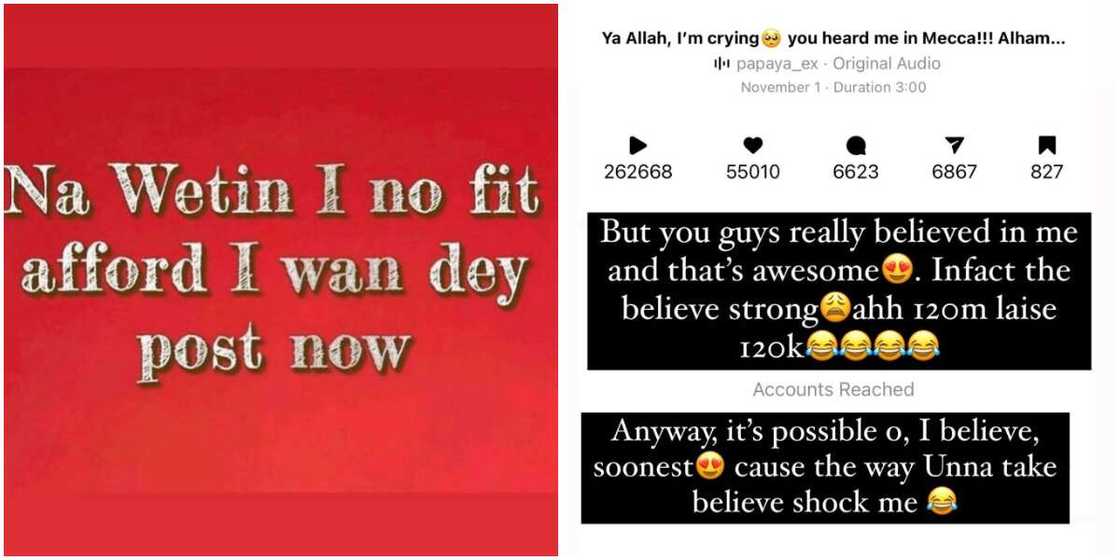Select the 262668 plays number

coord(638,171)
